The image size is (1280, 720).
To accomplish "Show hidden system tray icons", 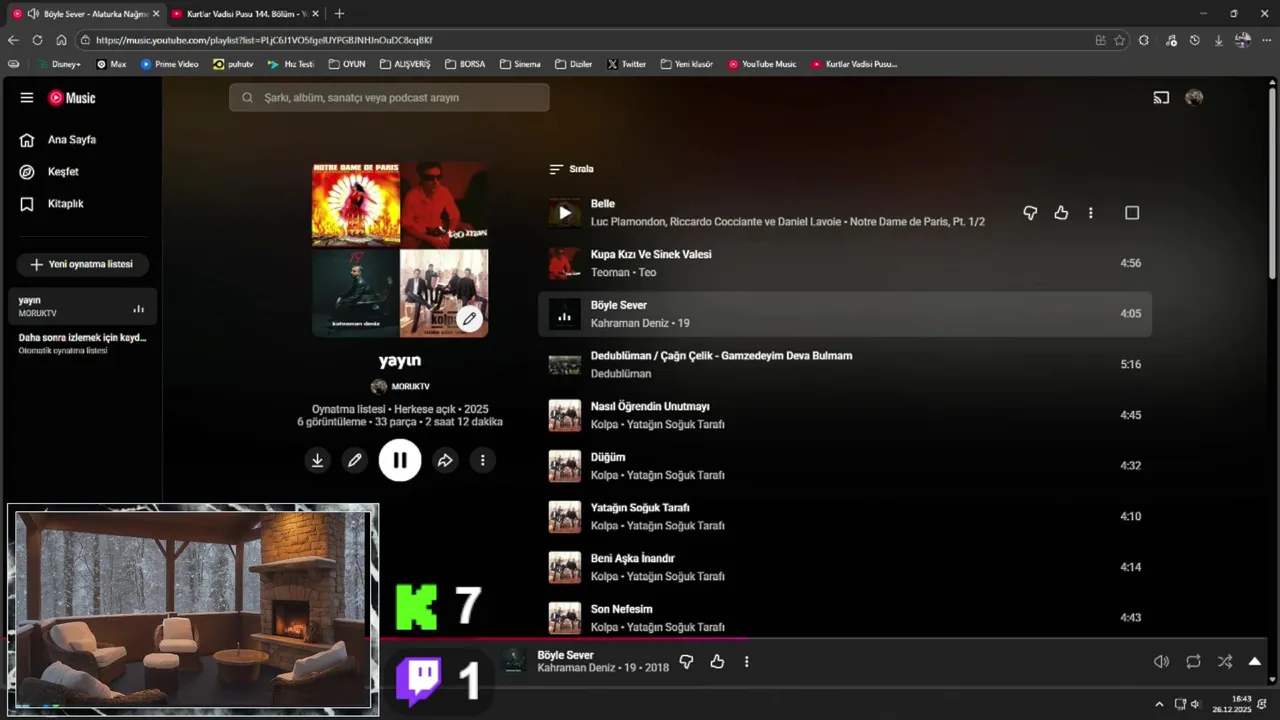I will (x=1159, y=704).
